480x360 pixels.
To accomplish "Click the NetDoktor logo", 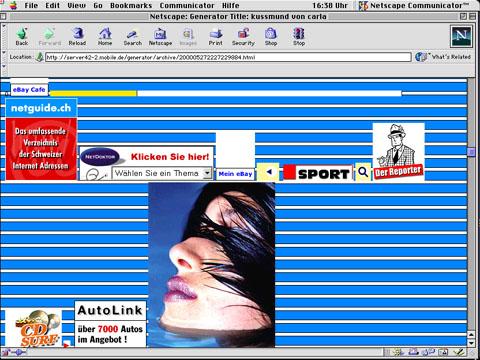I will [100, 157].
